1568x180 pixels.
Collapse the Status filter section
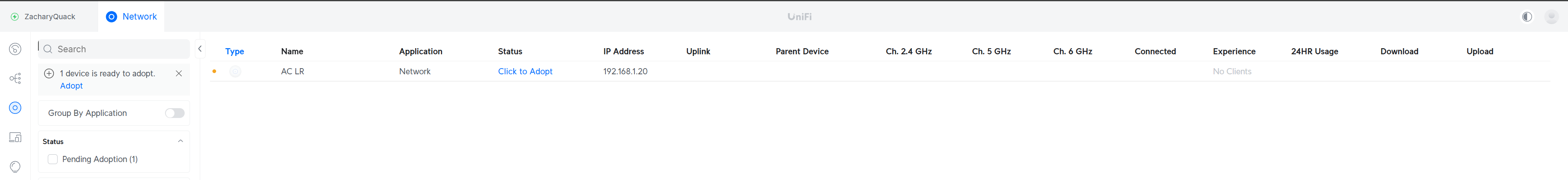(180, 141)
